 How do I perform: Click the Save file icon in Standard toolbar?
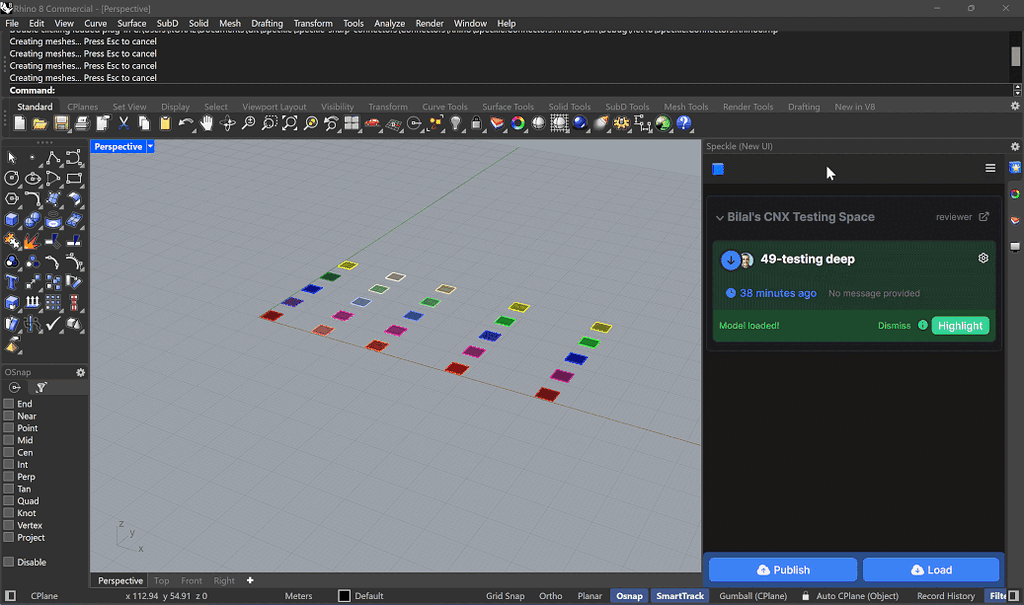point(61,124)
